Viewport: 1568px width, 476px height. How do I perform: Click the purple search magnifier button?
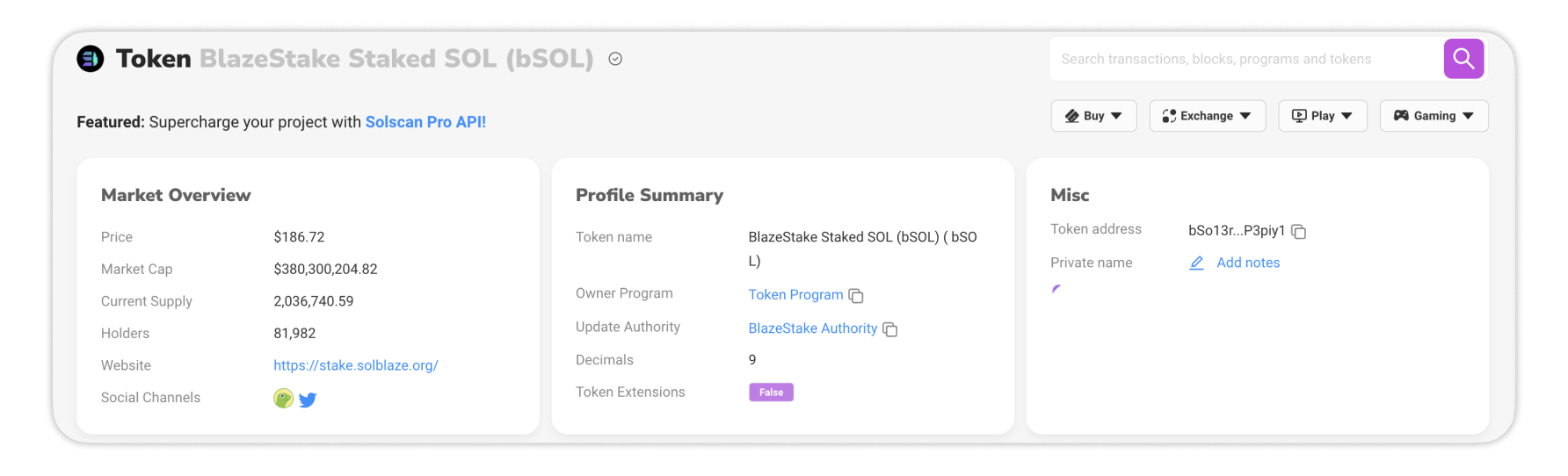(x=1463, y=59)
